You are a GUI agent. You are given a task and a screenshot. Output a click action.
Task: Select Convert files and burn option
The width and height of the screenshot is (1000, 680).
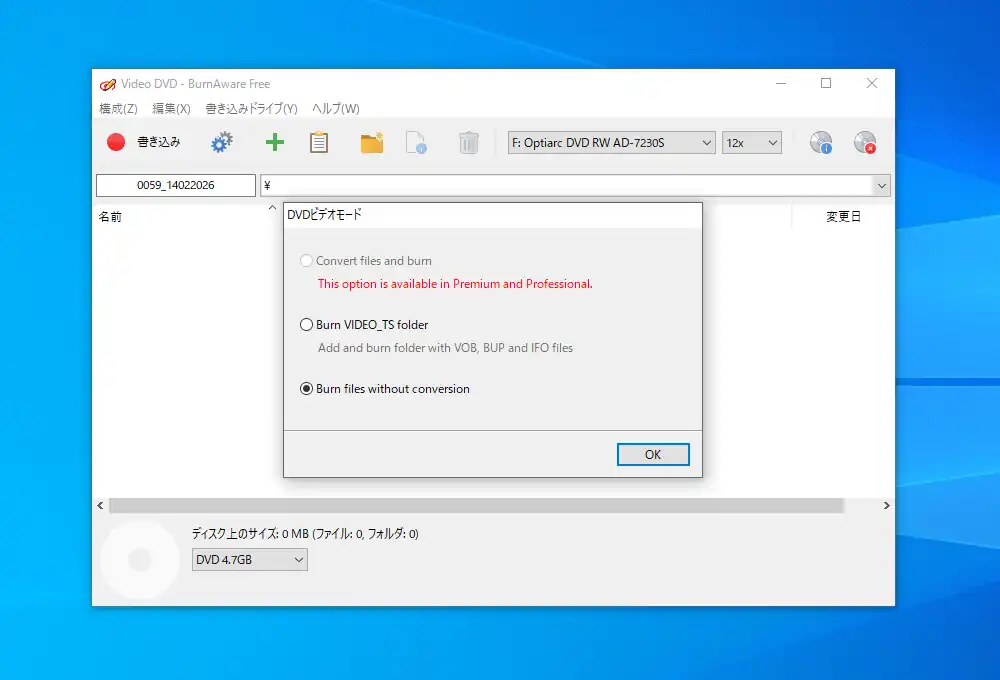(307, 261)
